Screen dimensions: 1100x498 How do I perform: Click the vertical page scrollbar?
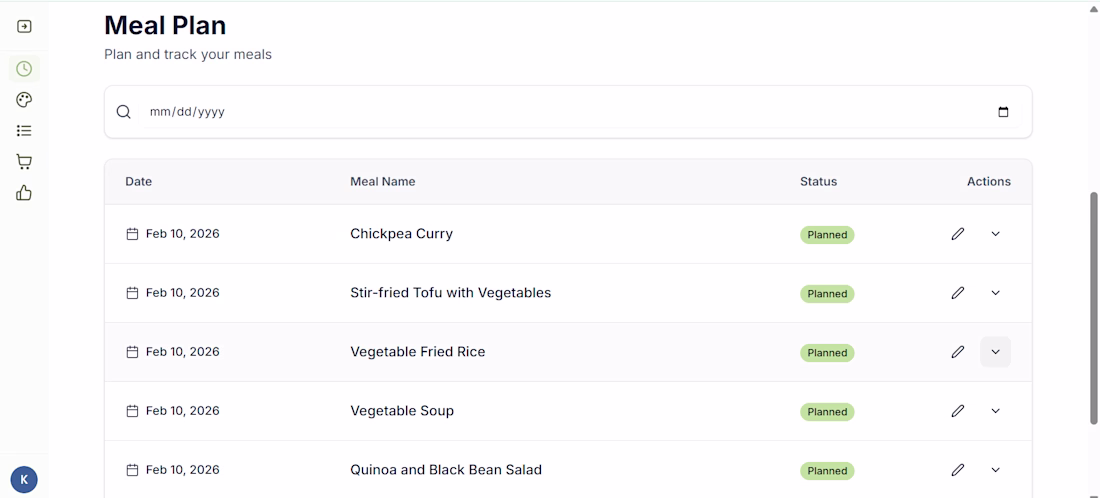[x=1094, y=308]
